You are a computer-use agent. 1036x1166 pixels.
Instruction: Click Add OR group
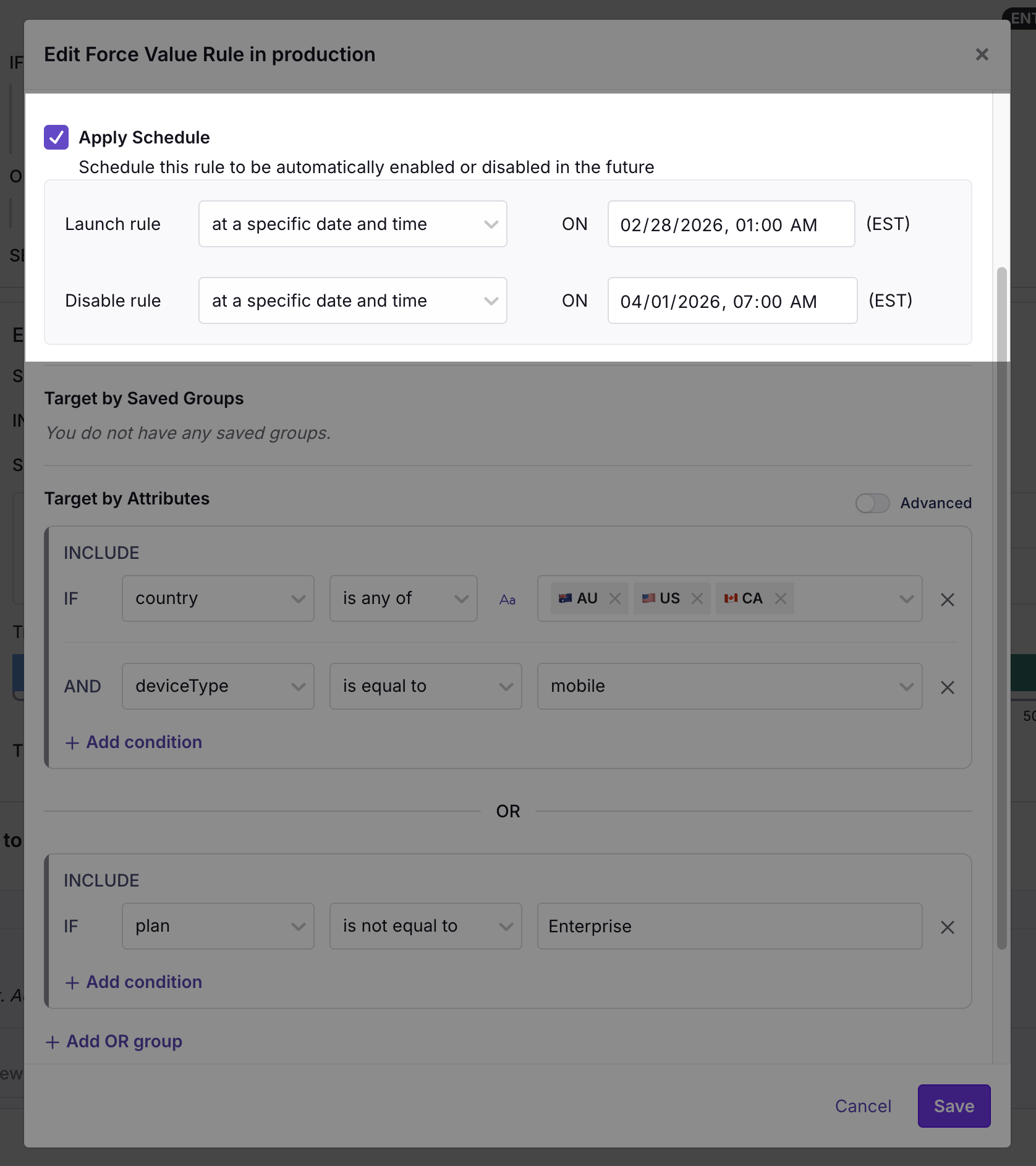(114, 1041)
